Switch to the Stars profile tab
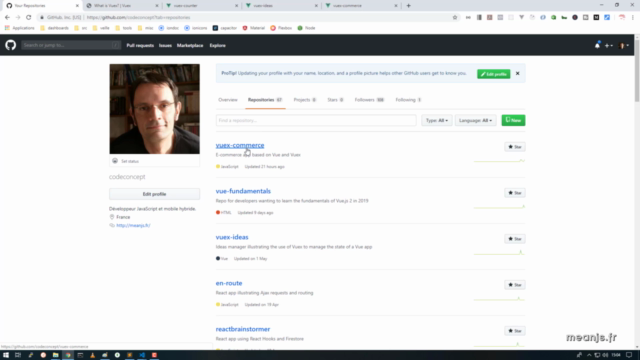The width and height of the screenshot is (640, 360). 335,100
